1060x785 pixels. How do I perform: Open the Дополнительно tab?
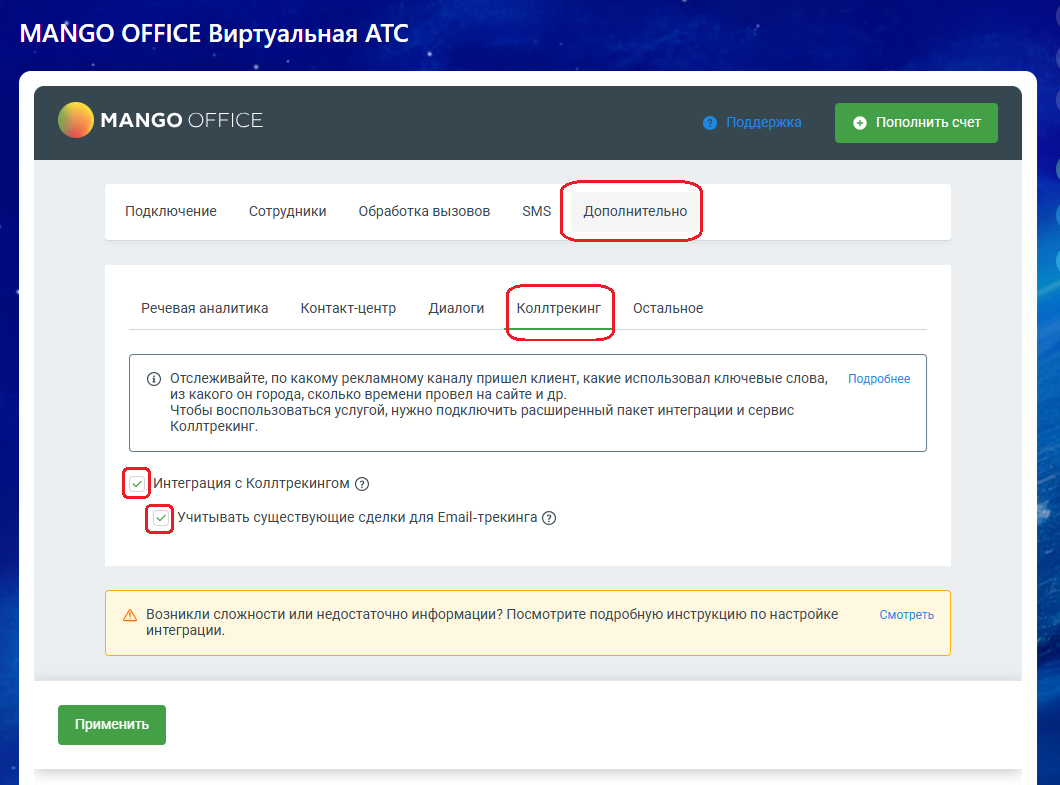(x=635, y=211)
